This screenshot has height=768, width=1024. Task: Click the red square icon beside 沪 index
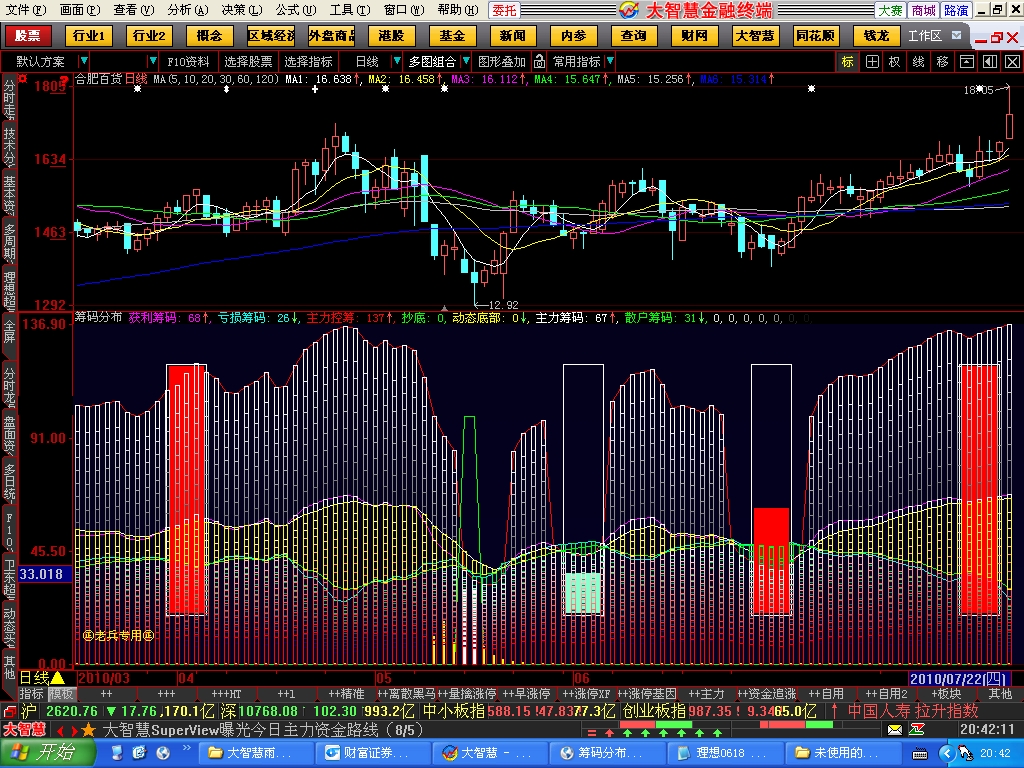[8, 711]
